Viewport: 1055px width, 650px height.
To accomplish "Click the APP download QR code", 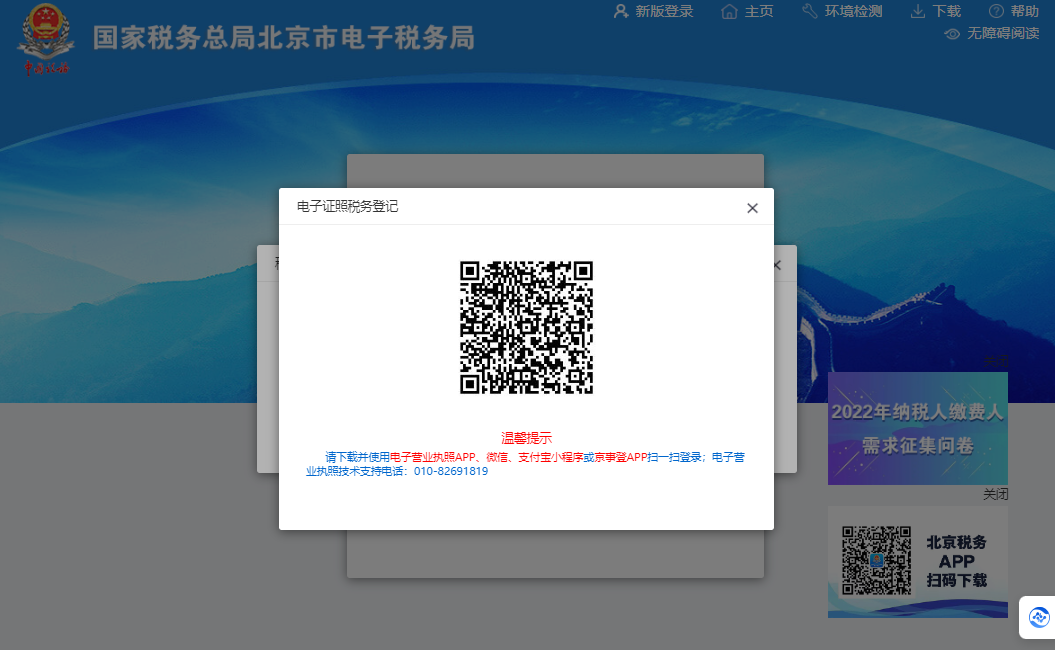I will (x=877, y=561).
